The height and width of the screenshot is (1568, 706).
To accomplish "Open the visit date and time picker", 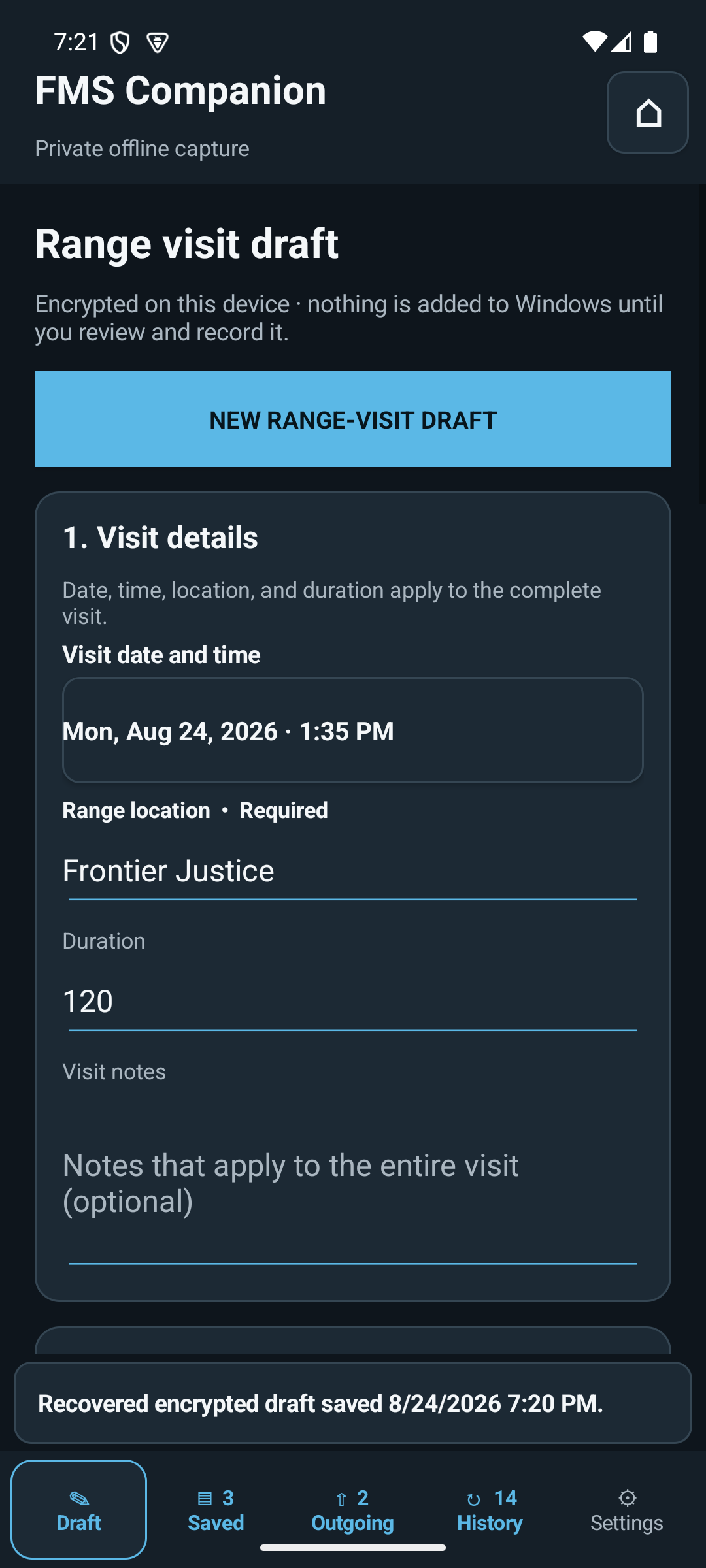I will (353, 730).
